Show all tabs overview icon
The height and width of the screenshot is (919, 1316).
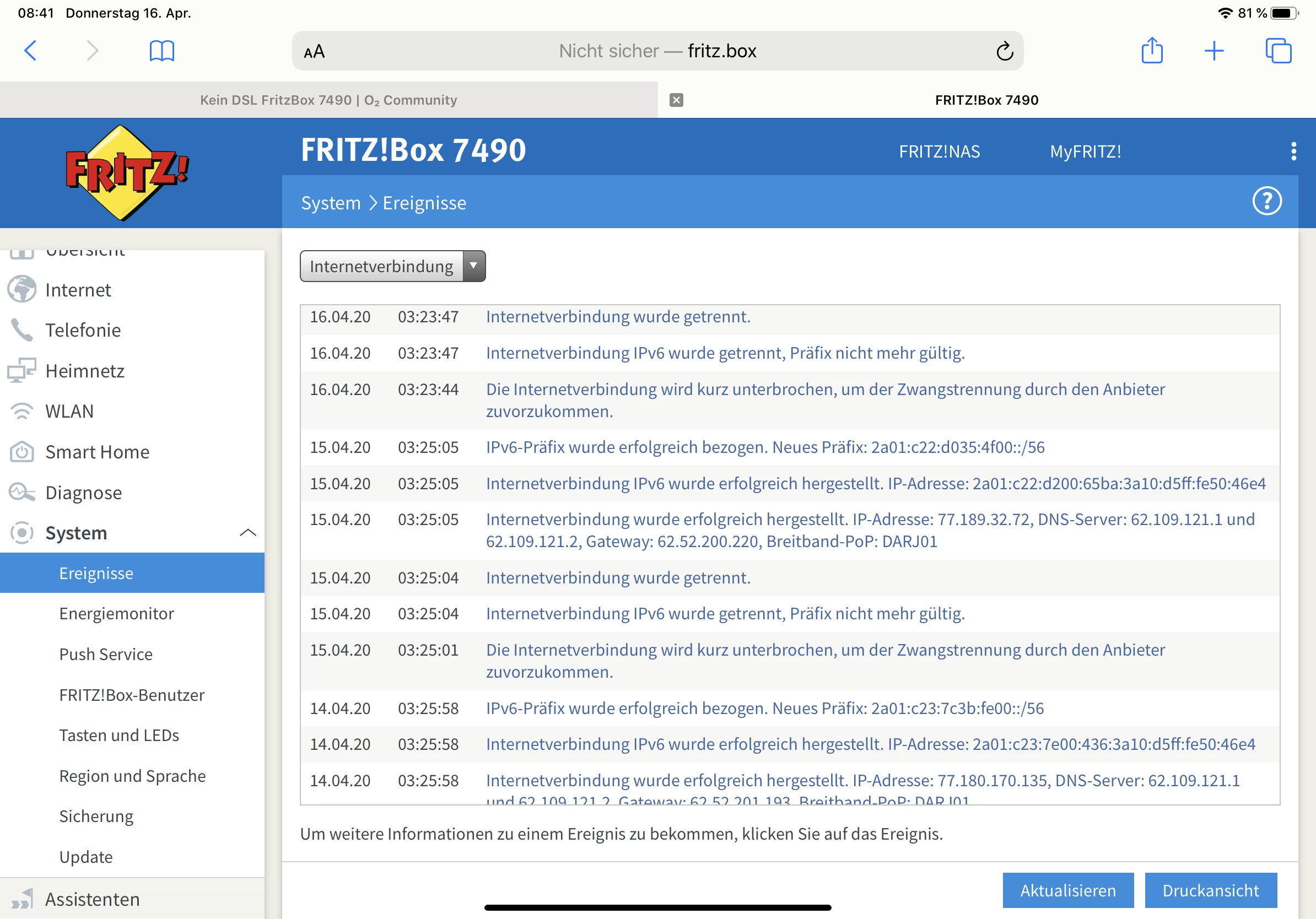click(1278, 51)
